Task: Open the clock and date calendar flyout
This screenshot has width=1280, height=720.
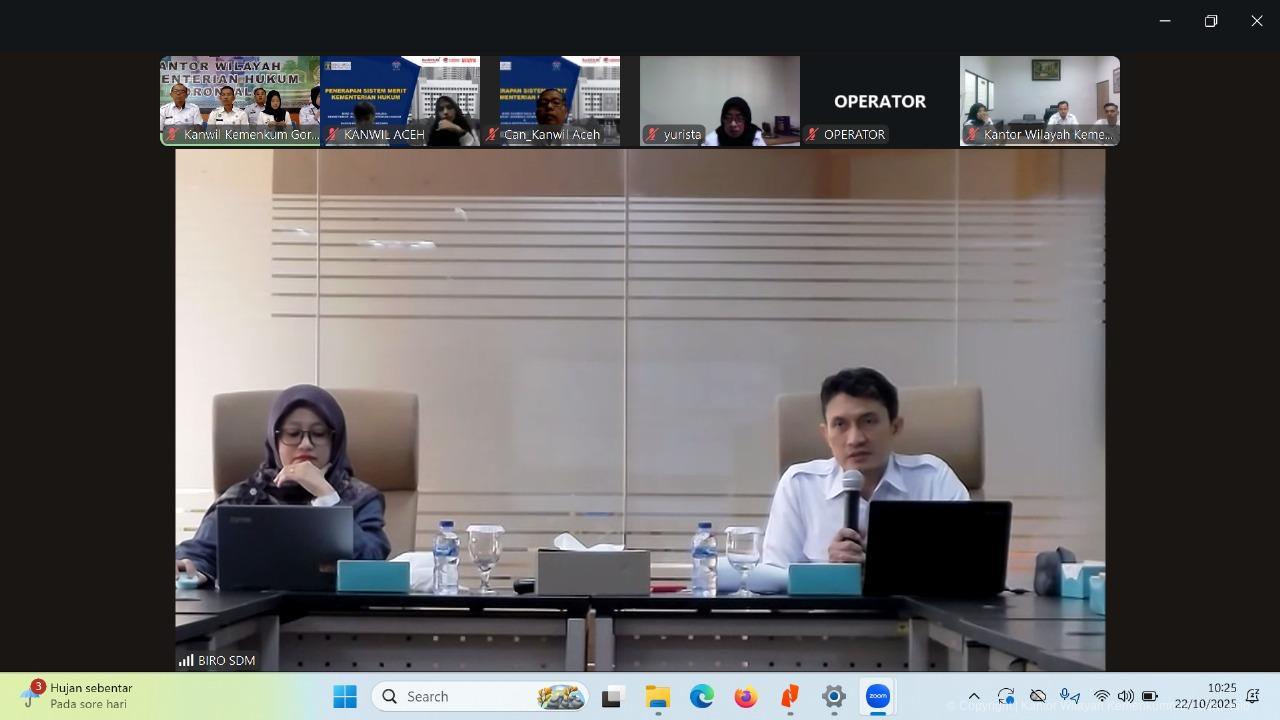Action: tap(1205, 696)
